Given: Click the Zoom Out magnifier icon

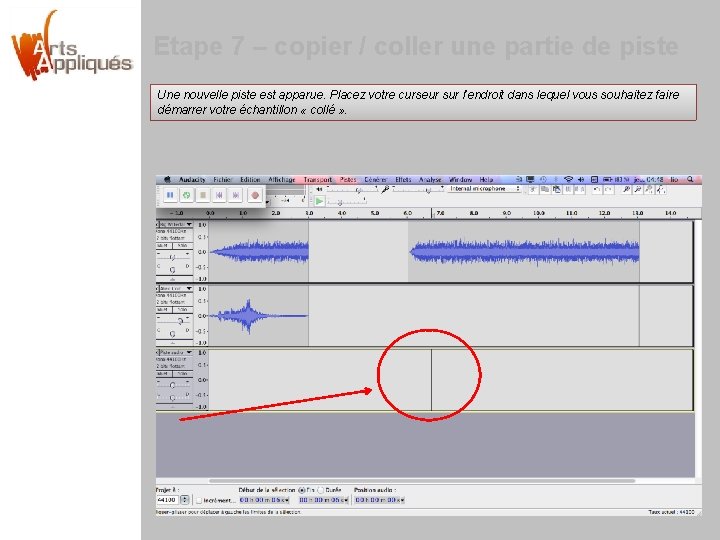Looking at the screenshot, I should [638, 189].
